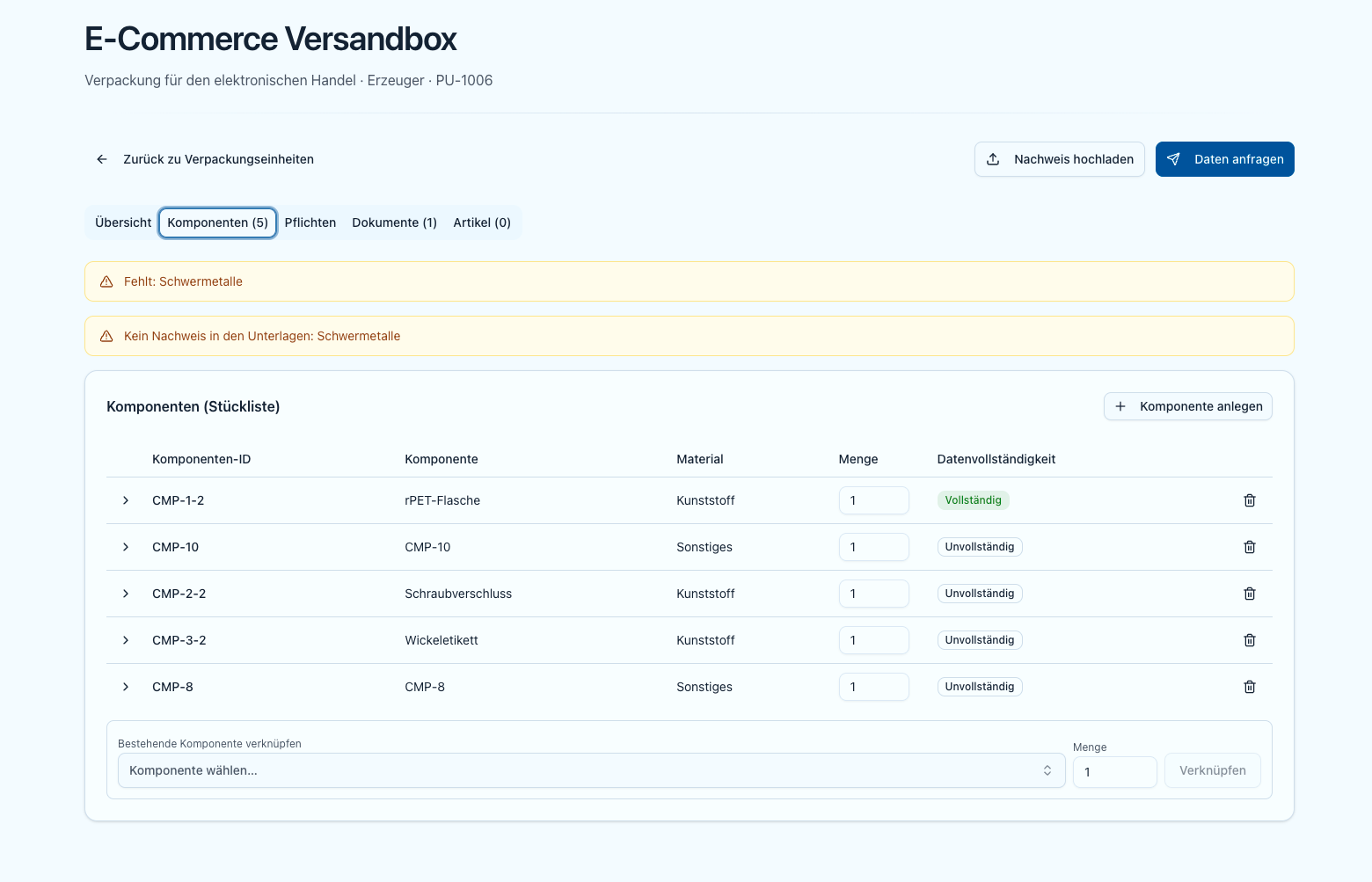
Task: Click 'Kein Nachweis in den Unterlagen' warning
Action: 262,336
